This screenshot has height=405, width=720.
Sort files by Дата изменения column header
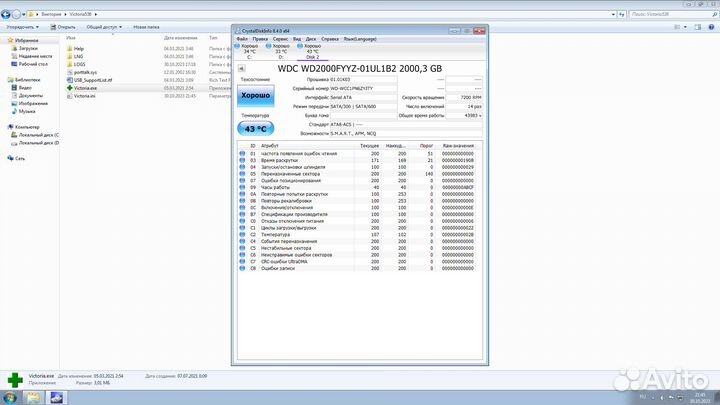pos(180,38)
